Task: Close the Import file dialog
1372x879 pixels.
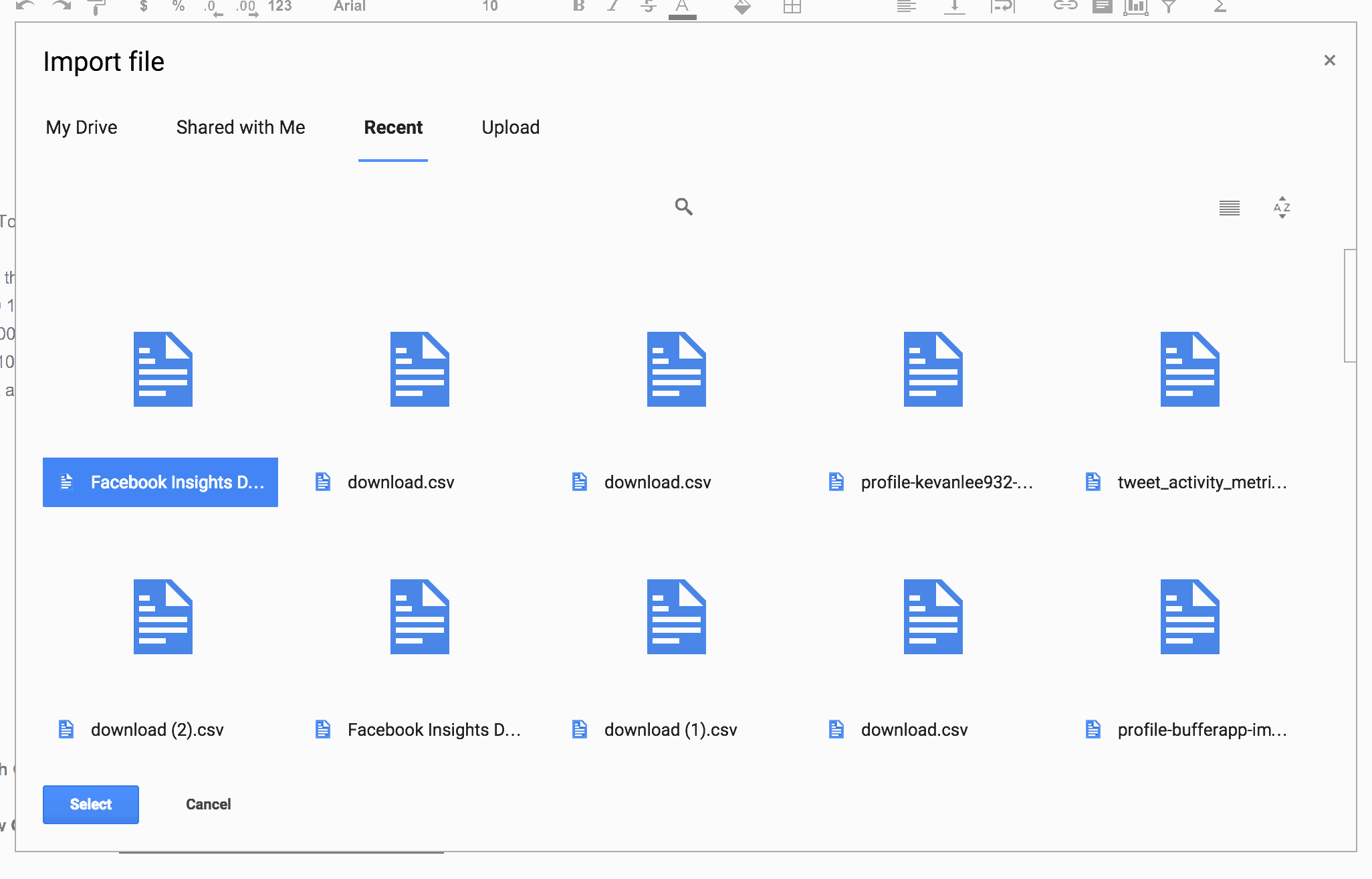Action: tap(1329, 61)
